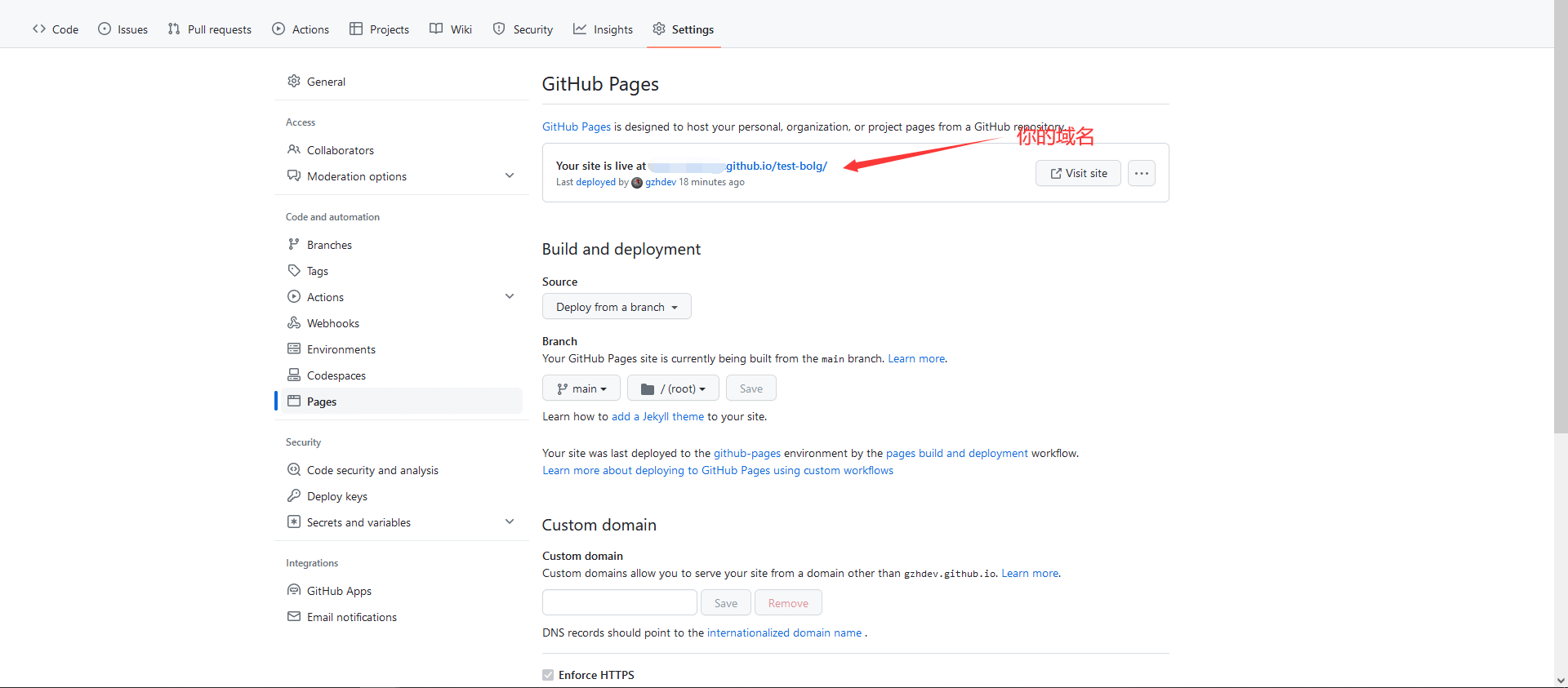Click the Environments icon in sidebar
Image resolution: width=1568 pixels, height=688 pixels.
coord(294,349)
